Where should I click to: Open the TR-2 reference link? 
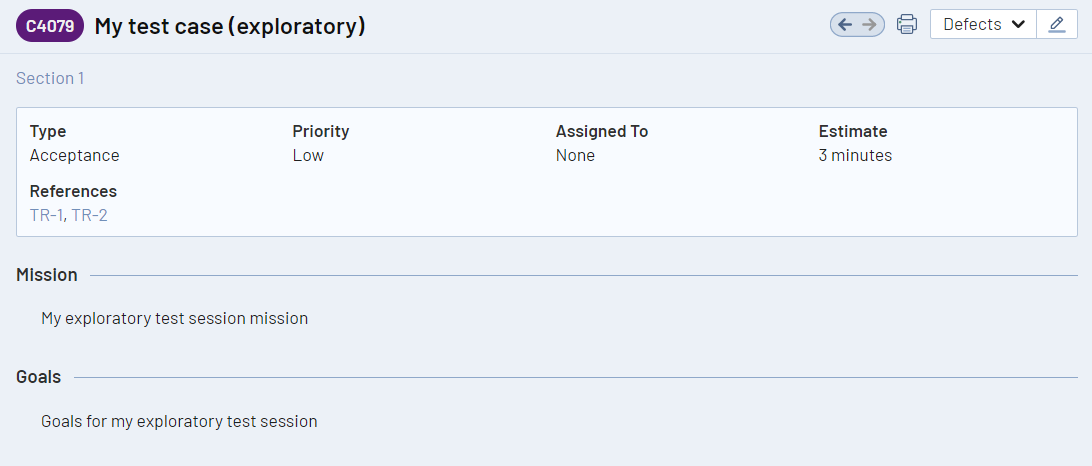click(x=89, y=215)
